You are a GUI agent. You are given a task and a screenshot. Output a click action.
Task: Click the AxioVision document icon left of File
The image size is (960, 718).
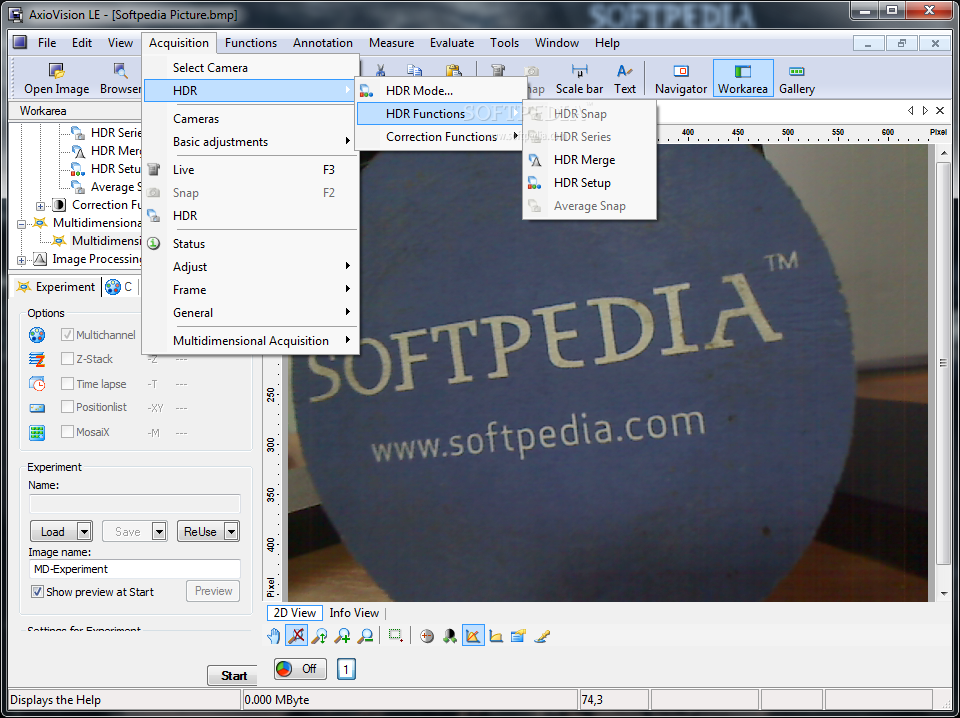[20, 42]
